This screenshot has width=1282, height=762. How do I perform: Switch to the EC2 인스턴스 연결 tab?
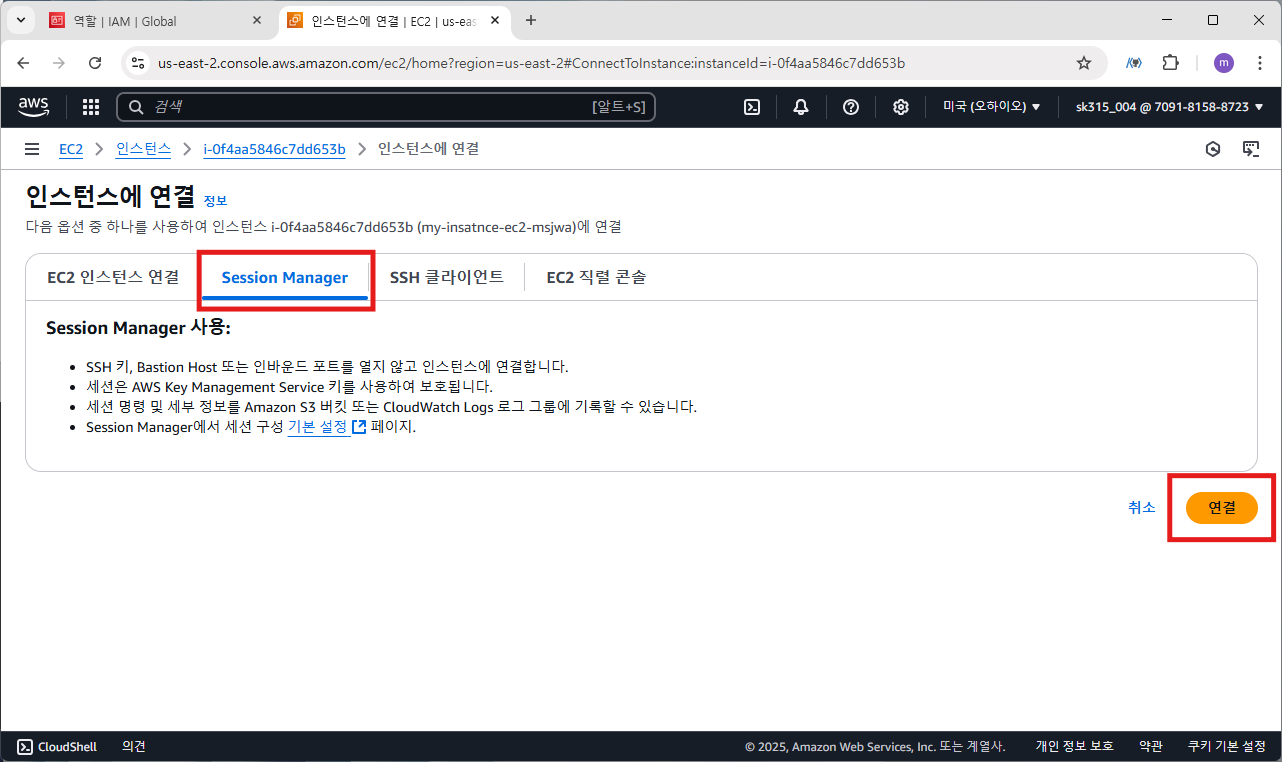click(113, 277)
